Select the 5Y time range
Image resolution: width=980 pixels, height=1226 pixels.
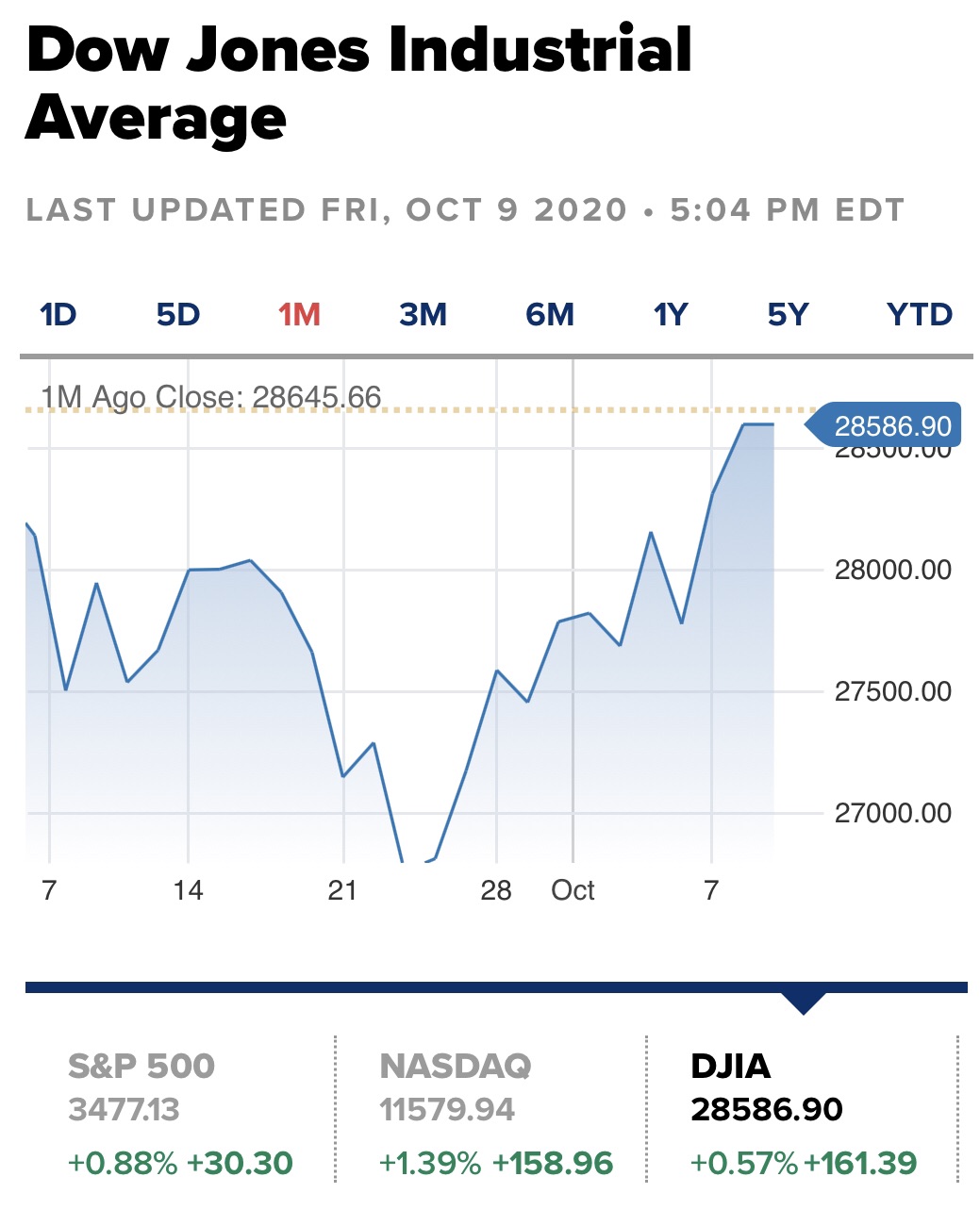[789, 314]
